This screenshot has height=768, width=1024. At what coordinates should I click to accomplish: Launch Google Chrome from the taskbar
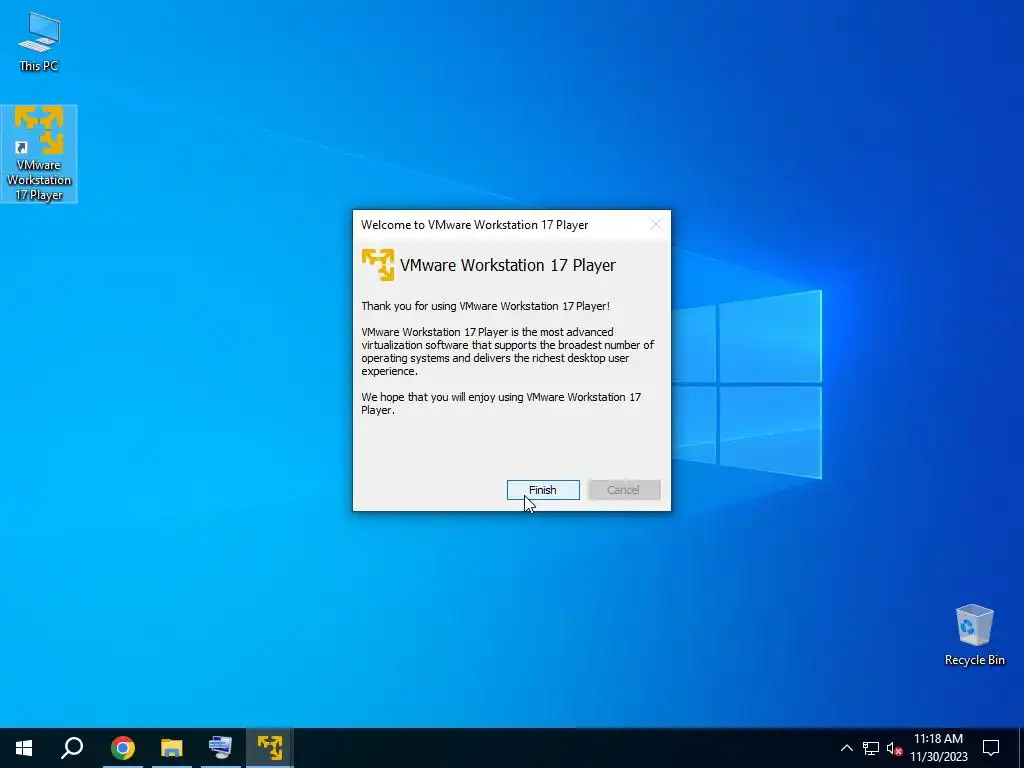[122, 748]
